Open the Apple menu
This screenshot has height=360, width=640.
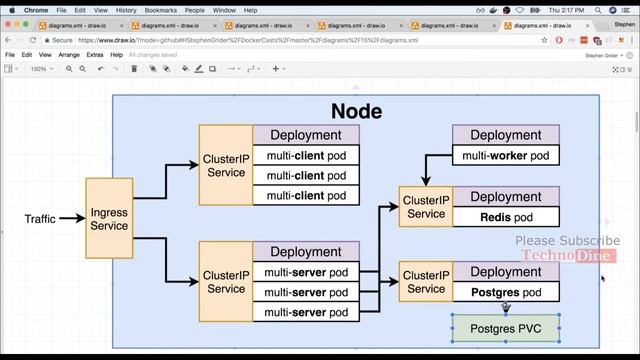[x=12, y=10]
